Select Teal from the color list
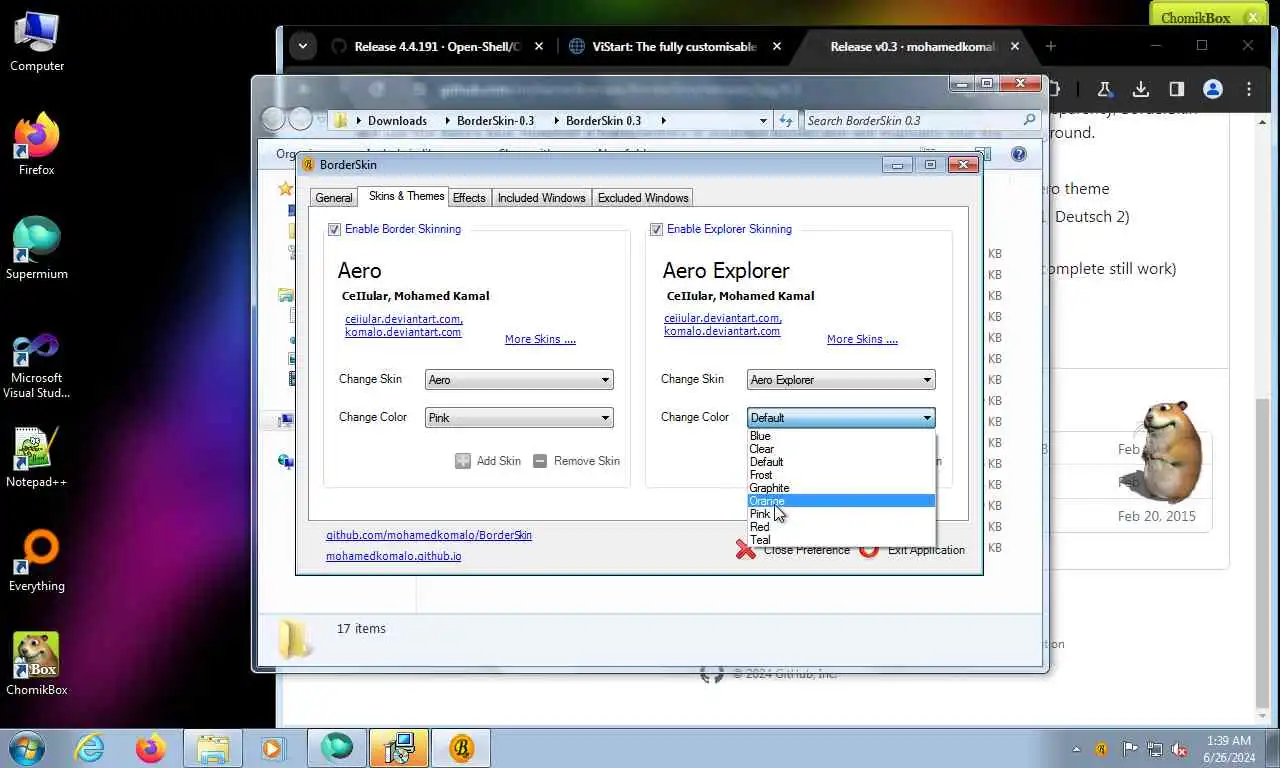 pyautogui.click(x=841, y=540)
